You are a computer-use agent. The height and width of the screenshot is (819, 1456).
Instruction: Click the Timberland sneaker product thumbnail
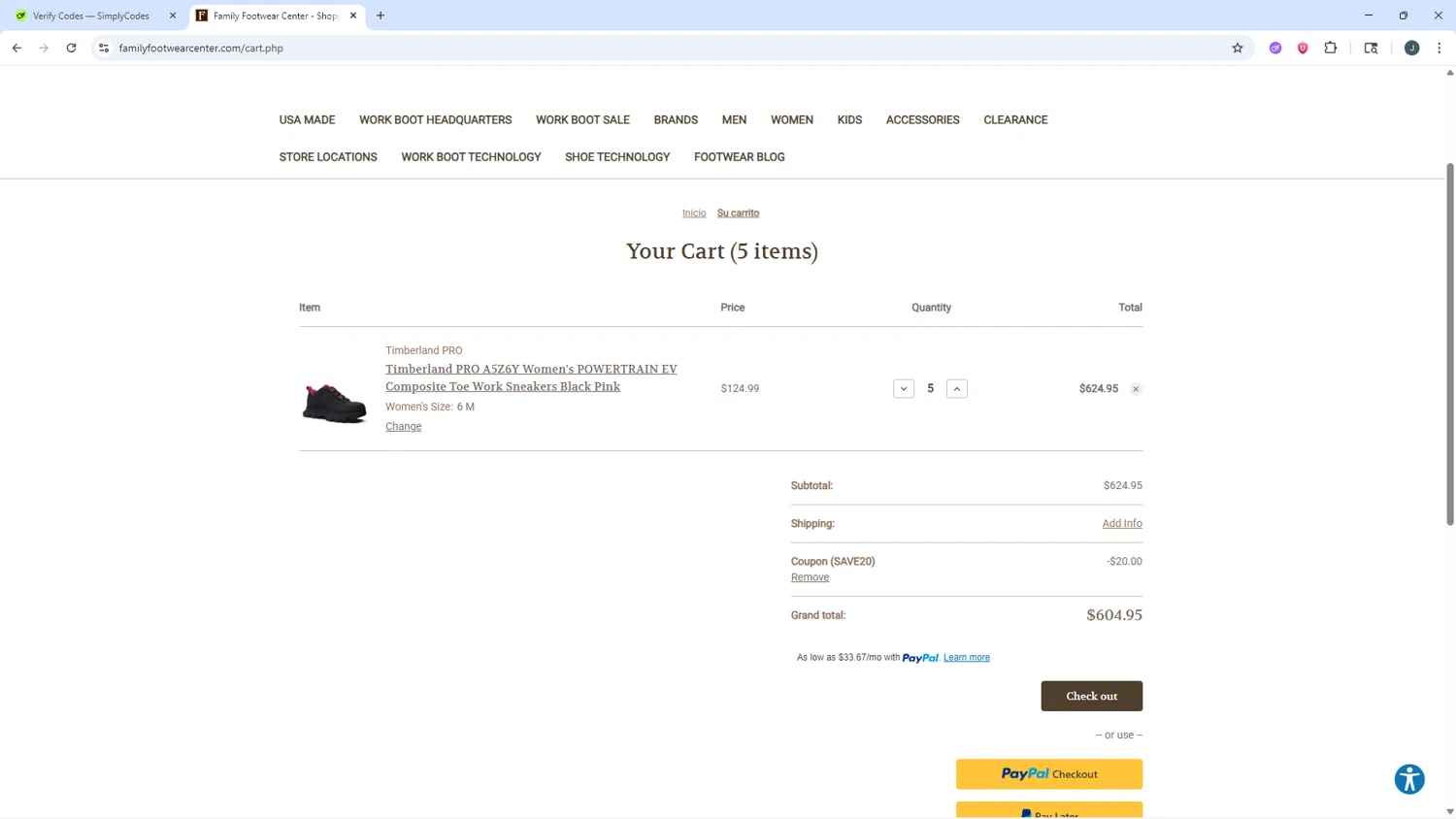point(334,402)
